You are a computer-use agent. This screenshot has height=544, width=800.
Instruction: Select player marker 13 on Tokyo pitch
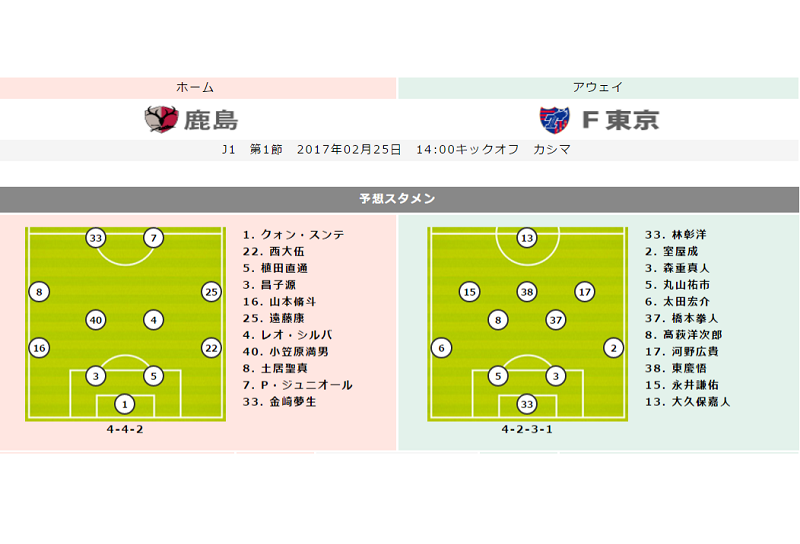tap(527, 238)
